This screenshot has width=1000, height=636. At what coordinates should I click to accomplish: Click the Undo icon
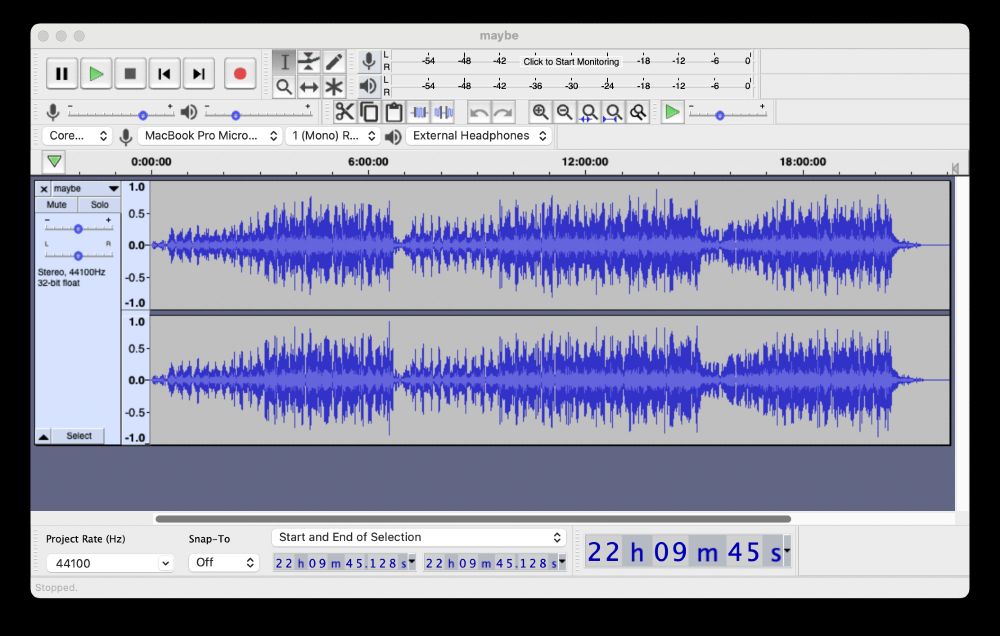pos(482,112)
